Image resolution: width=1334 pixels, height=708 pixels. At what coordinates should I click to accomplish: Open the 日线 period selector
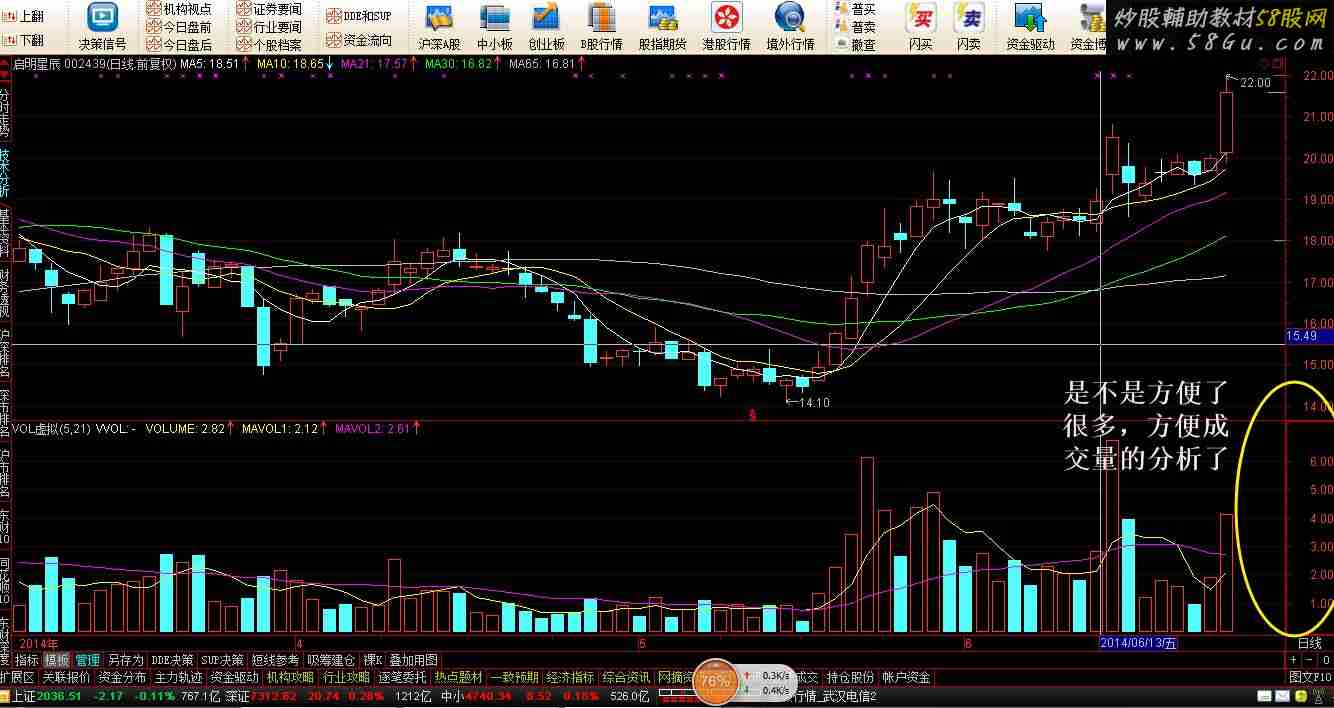tap(1309, 643)
